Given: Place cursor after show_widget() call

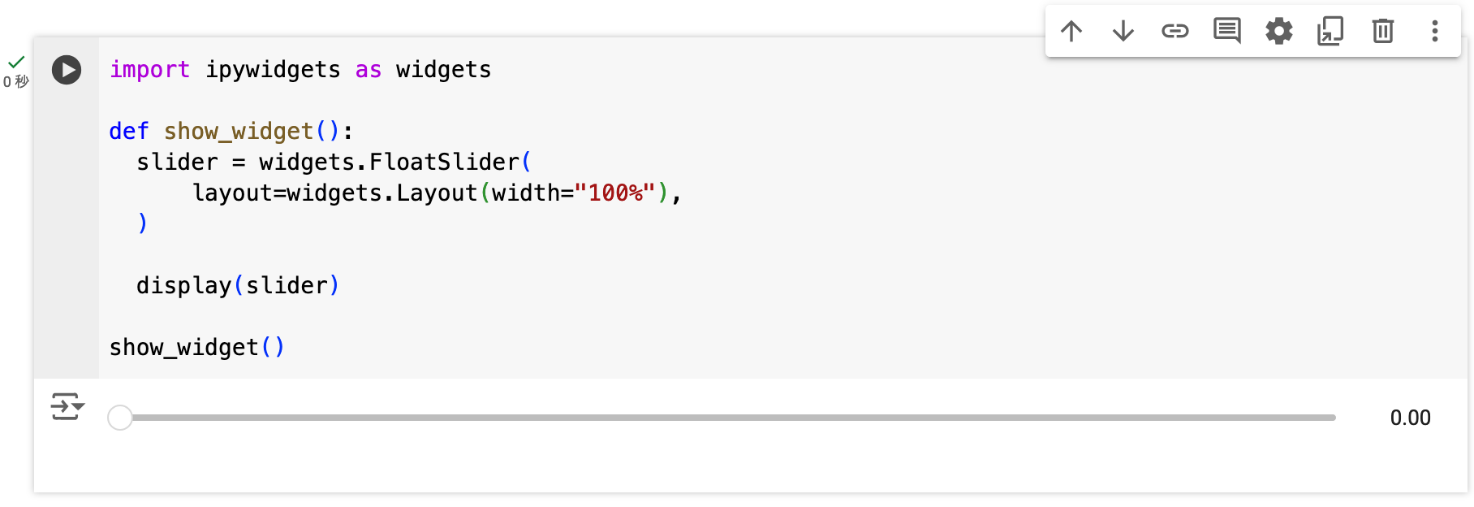Looking at the screenshot, I should tap(287, 348).
